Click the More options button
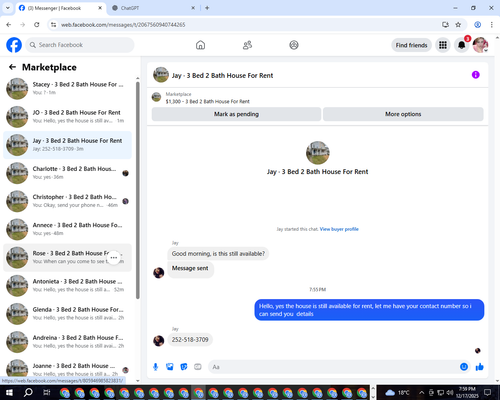 pyautogui.click(x=403, y=114)
